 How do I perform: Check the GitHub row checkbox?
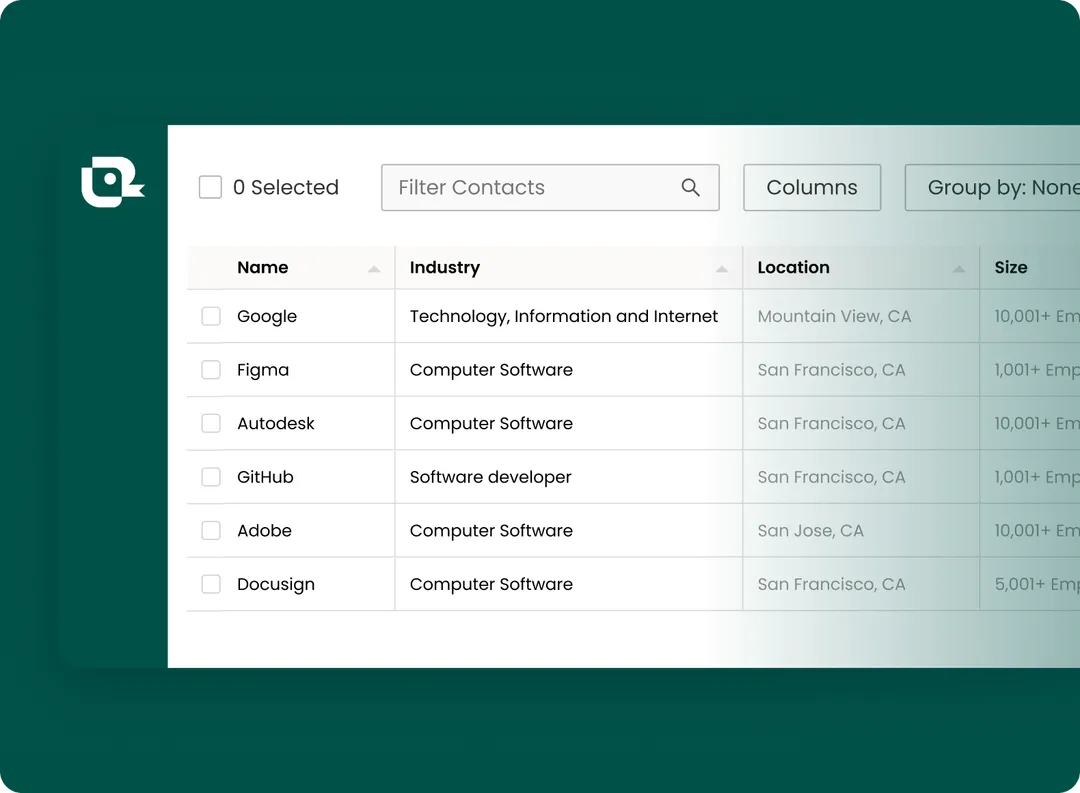pos(211,477)
